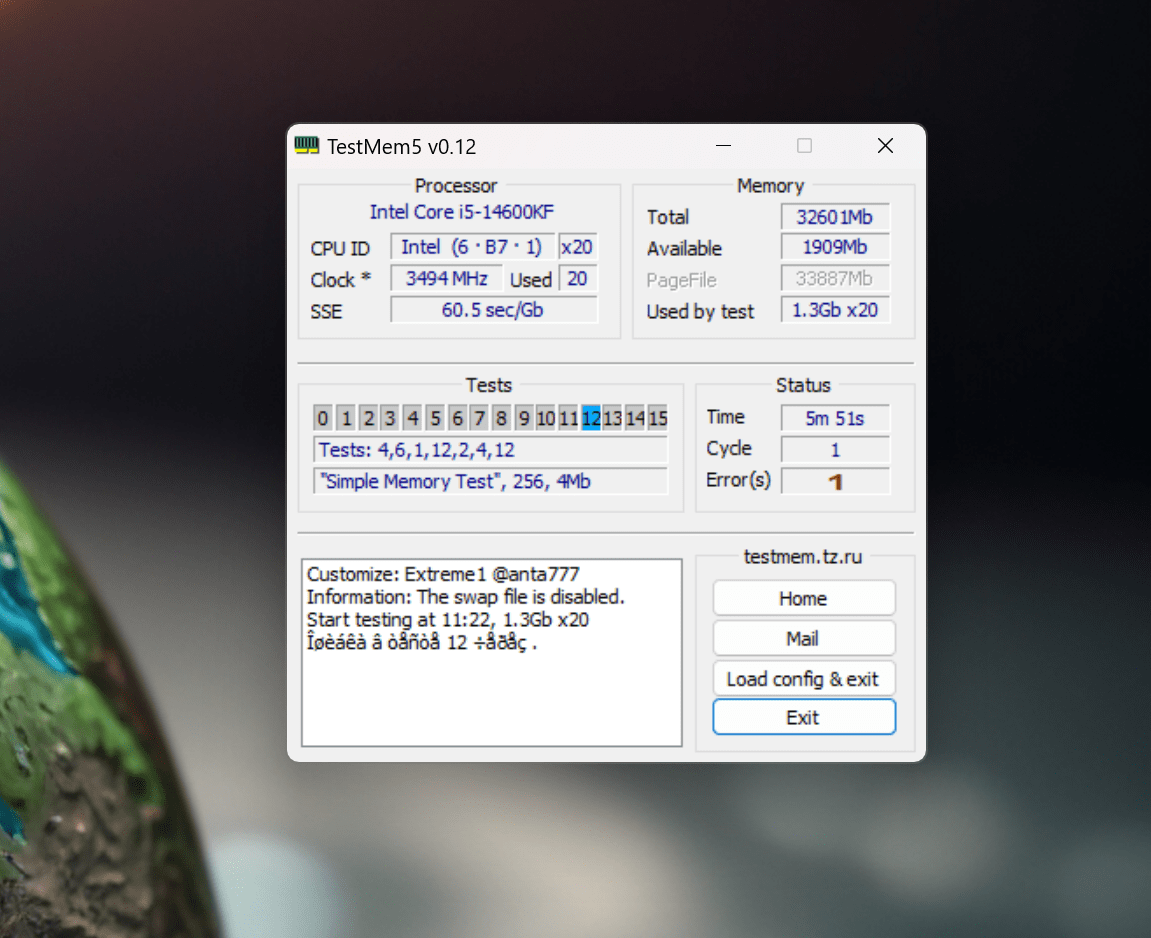Click the Used by test 1.3Gb x20 value
Viewport: 1151px width, 938px height.
coord(835,310)
